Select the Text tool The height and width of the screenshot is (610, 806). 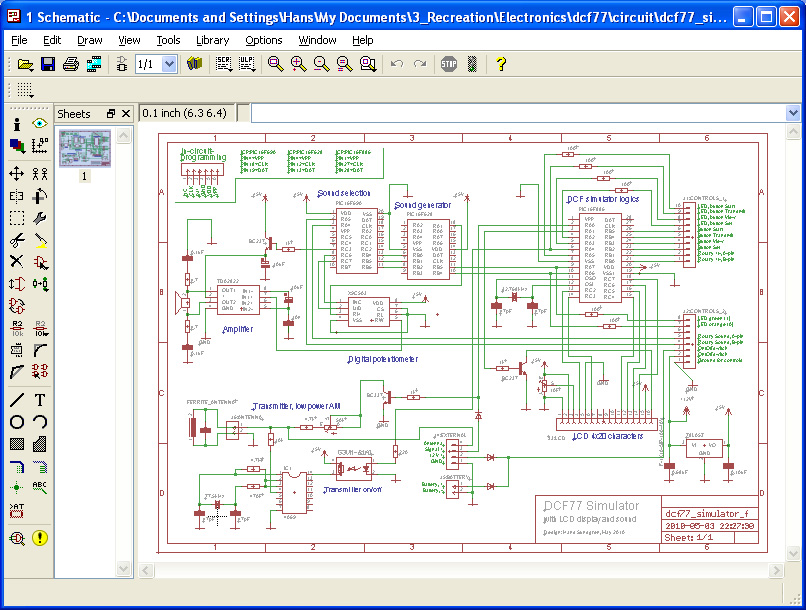click(40, 400)
